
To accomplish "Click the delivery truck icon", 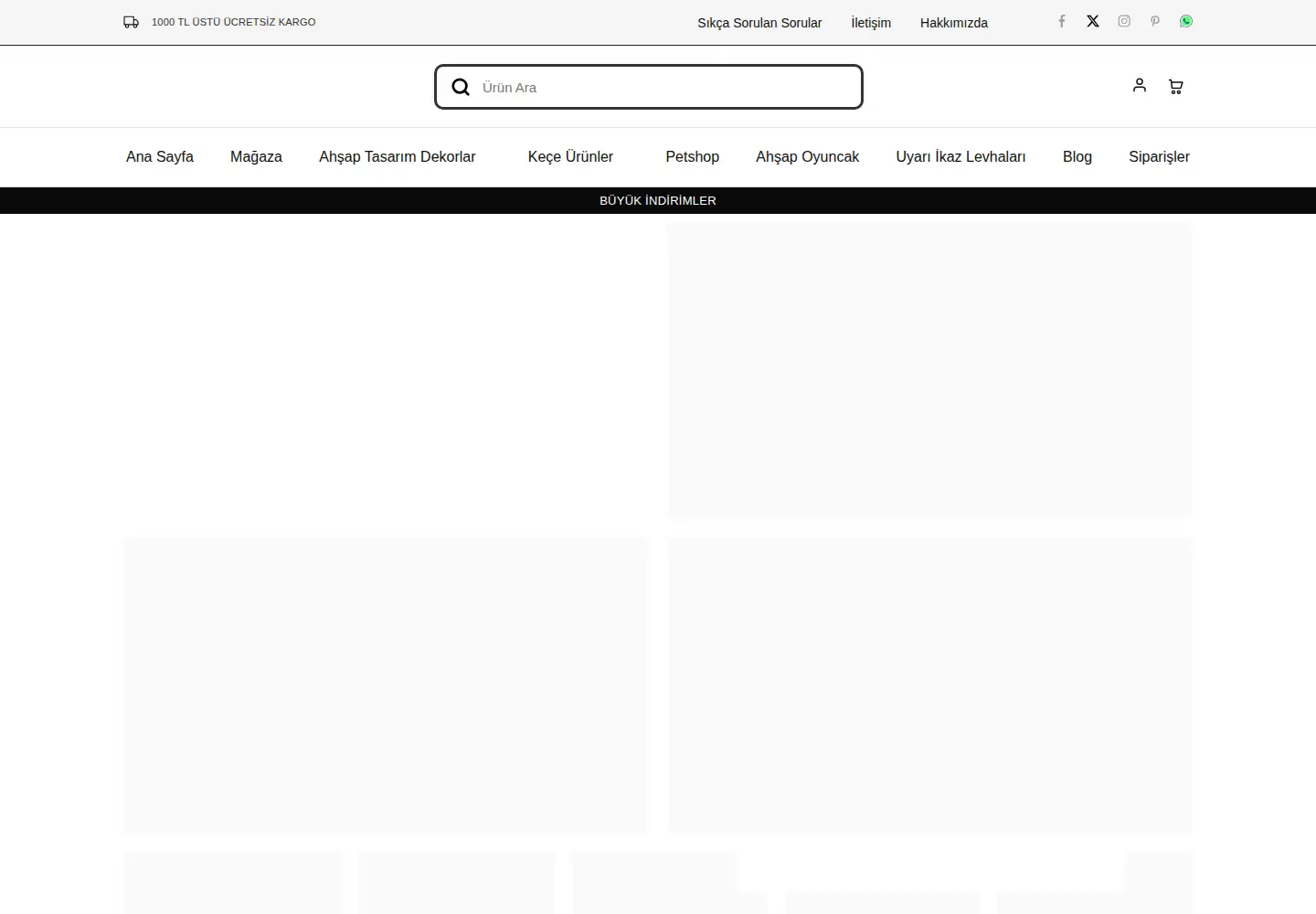I will pyautogui.click(x=132, y=22).
